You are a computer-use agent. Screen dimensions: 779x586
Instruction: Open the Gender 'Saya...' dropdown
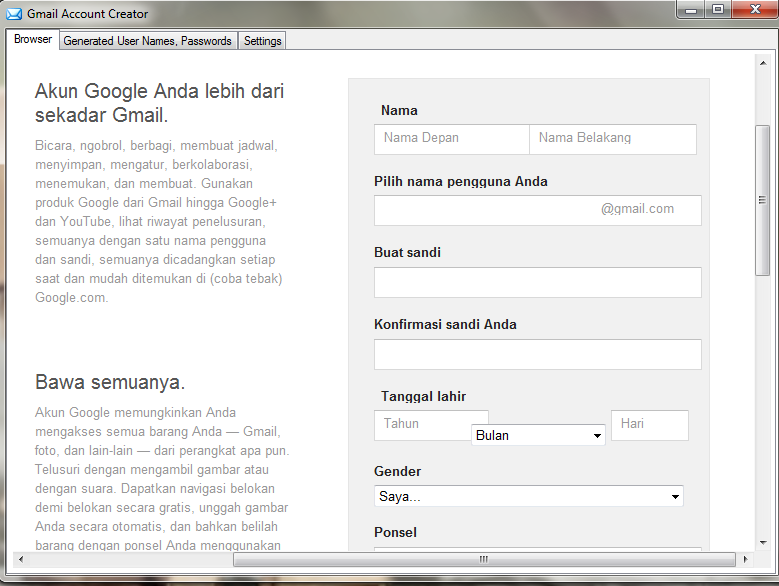[x=529, y=496]
